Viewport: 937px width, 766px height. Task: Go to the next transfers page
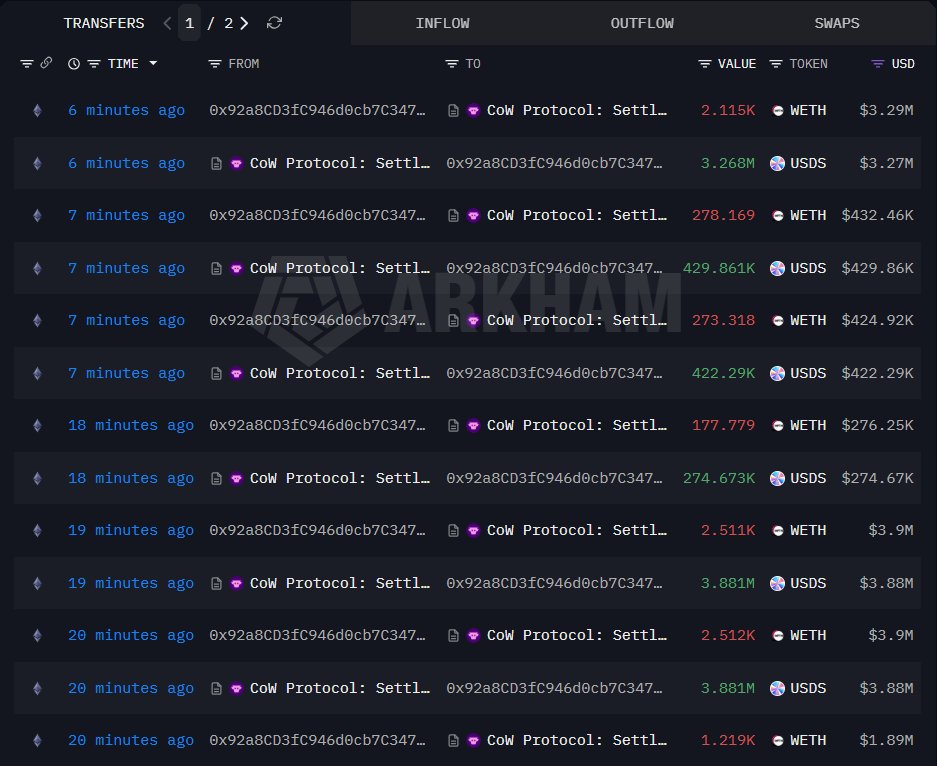click(244, 23)
